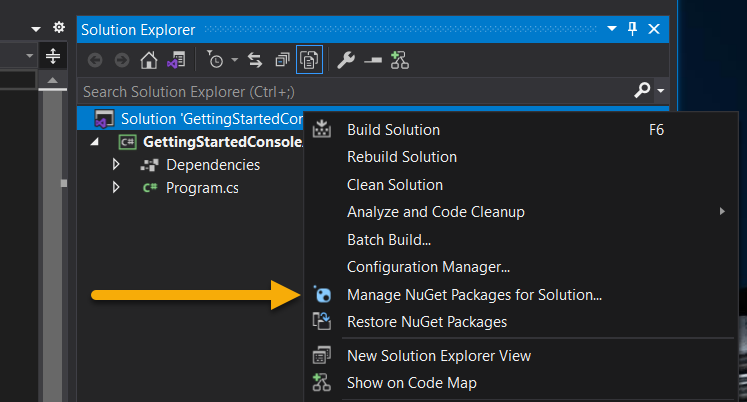Image resolution: width=747 pixels, height=402 pixels.
Task: Click Restore NuGet Packages
Action: point(427,322)
